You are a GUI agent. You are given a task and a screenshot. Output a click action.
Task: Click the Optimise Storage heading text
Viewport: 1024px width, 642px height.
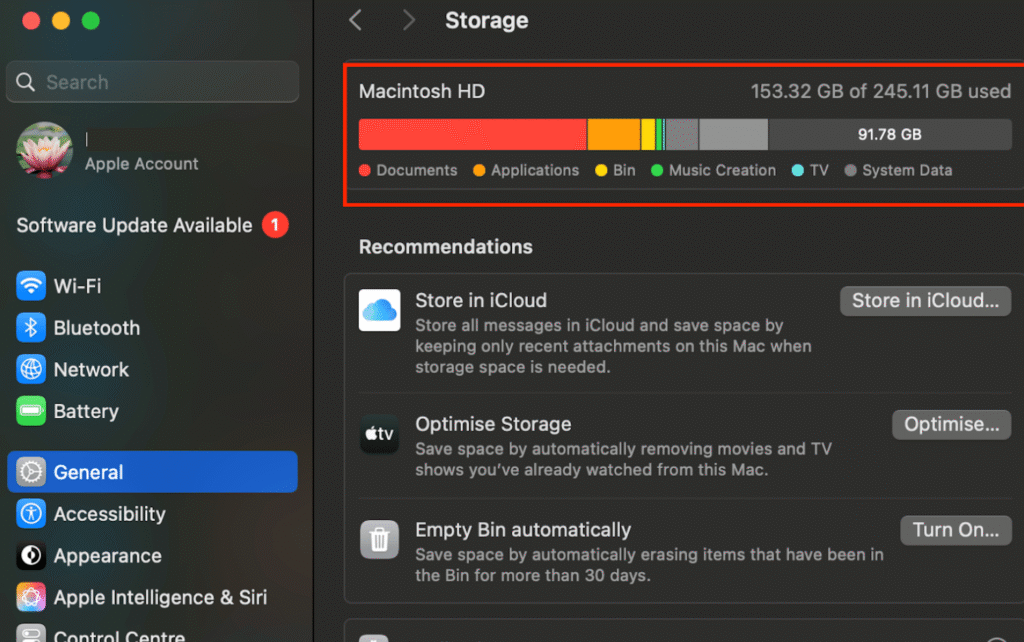pos(493,424)
